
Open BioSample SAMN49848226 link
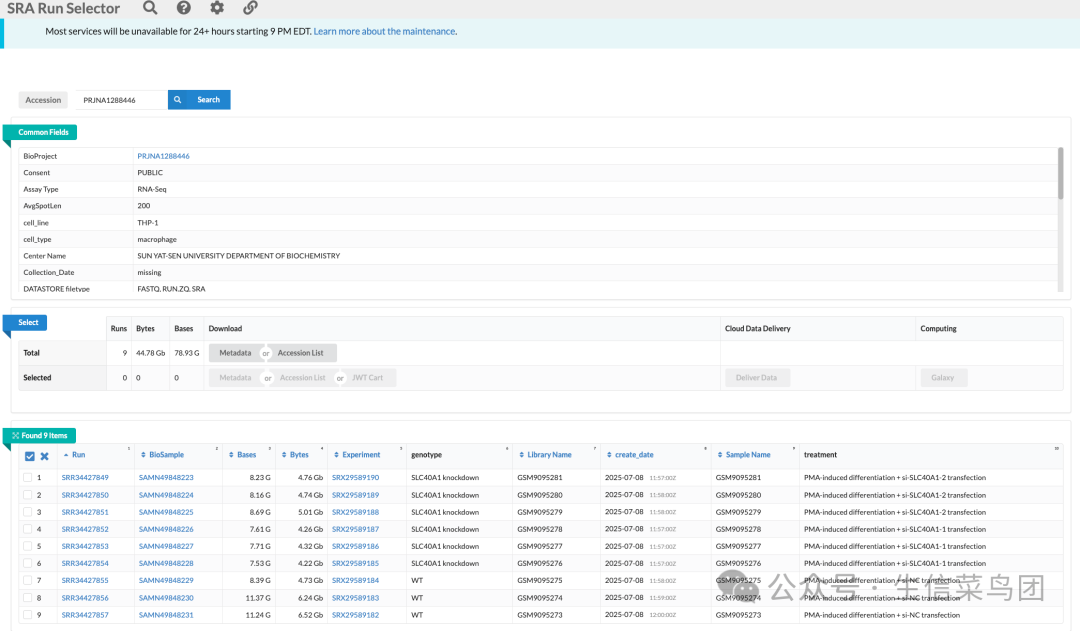(166, 529)
